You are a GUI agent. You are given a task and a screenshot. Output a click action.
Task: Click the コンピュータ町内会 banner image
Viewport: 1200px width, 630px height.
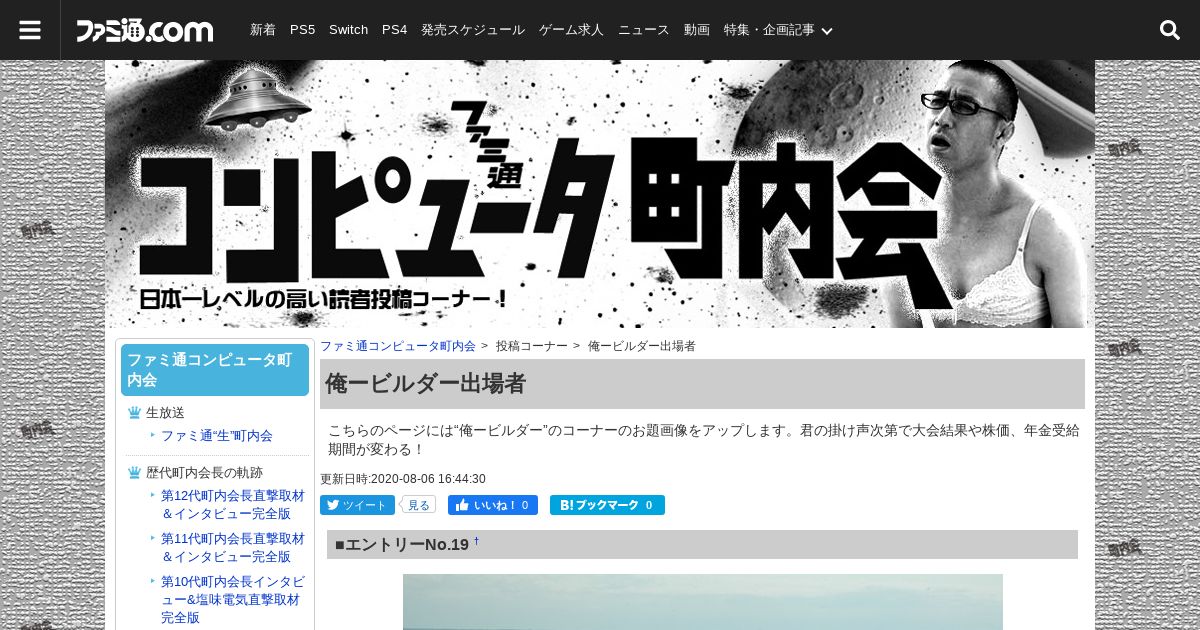click(x=600, y=194)
